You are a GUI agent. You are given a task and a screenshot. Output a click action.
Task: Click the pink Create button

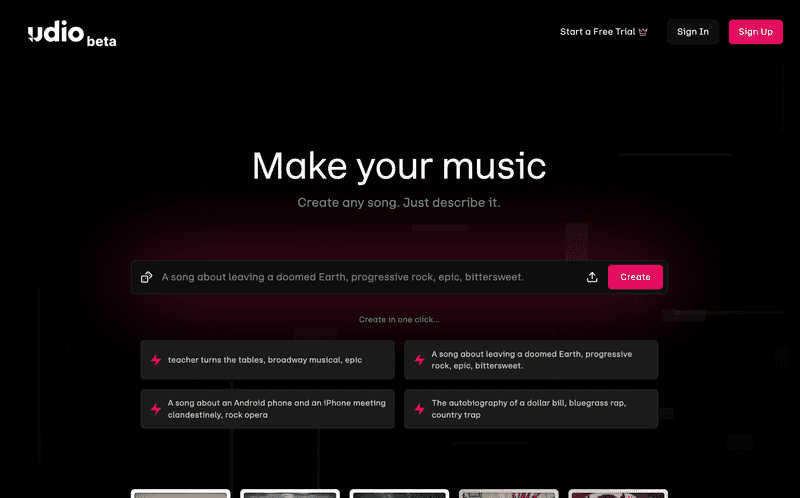tap(635, 277)
